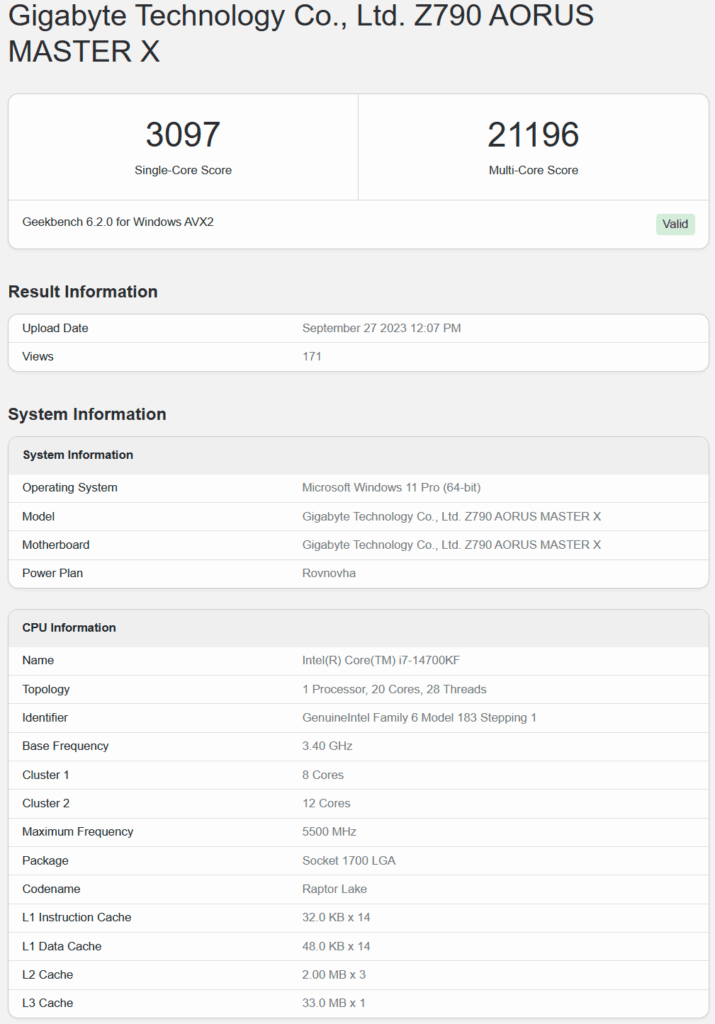Click the Codename value Raptor Lake
The height and width of the screenshot is (1024, 715).
pos(334,889)
